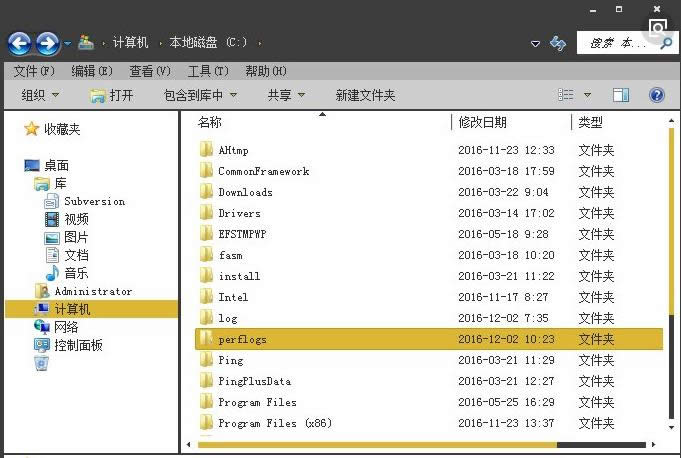Open the Downloads folder icon
The image size is (681, 458).
(x=206, y=192)
